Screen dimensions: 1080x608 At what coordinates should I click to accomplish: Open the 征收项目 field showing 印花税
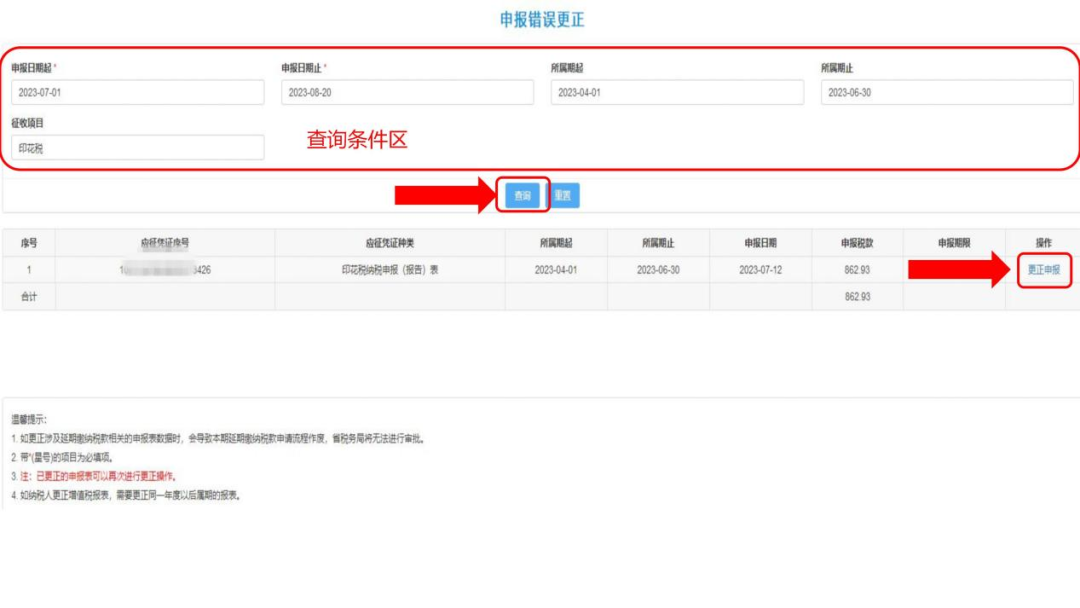tap(138, 148)
